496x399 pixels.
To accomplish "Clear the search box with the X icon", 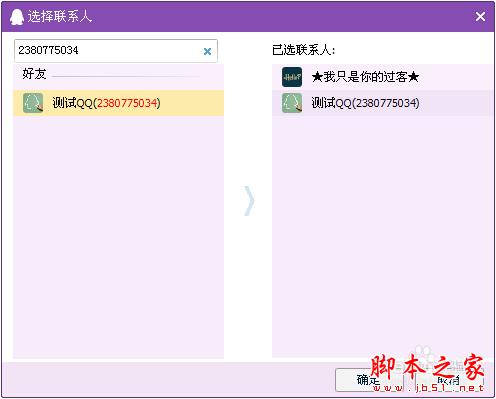I will click(207, 51).
